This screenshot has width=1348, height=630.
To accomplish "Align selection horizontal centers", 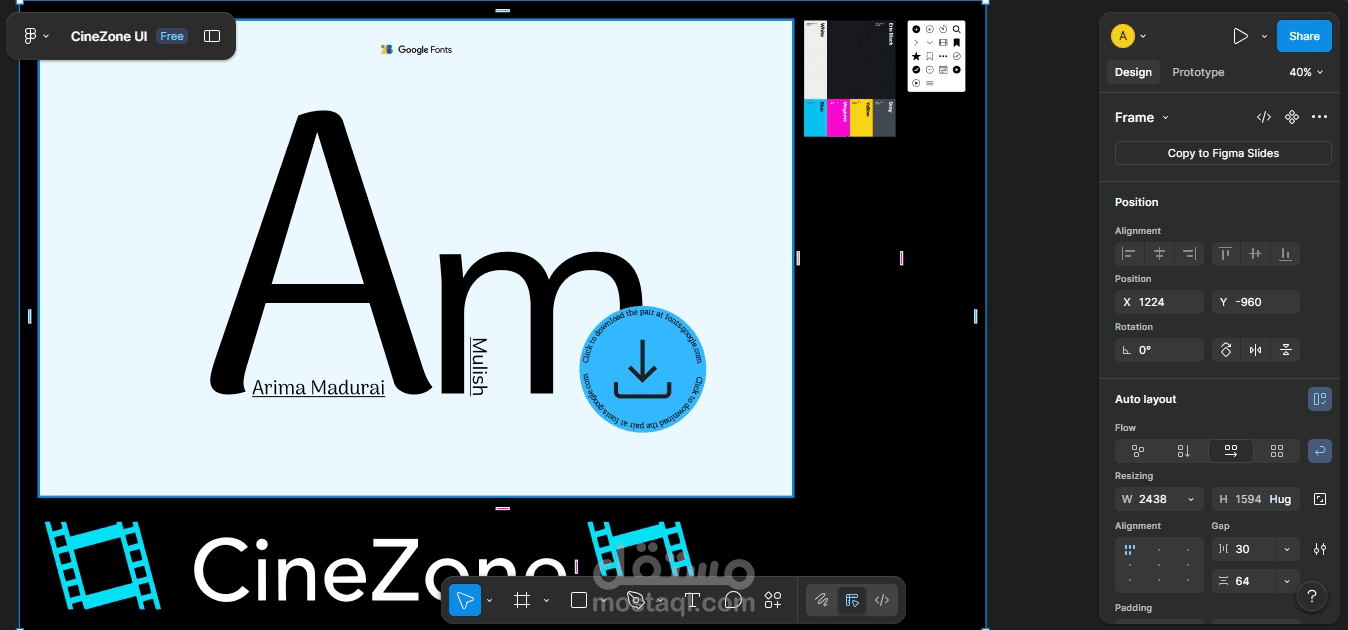I will pyautogui.click(x=1159, y=254).
